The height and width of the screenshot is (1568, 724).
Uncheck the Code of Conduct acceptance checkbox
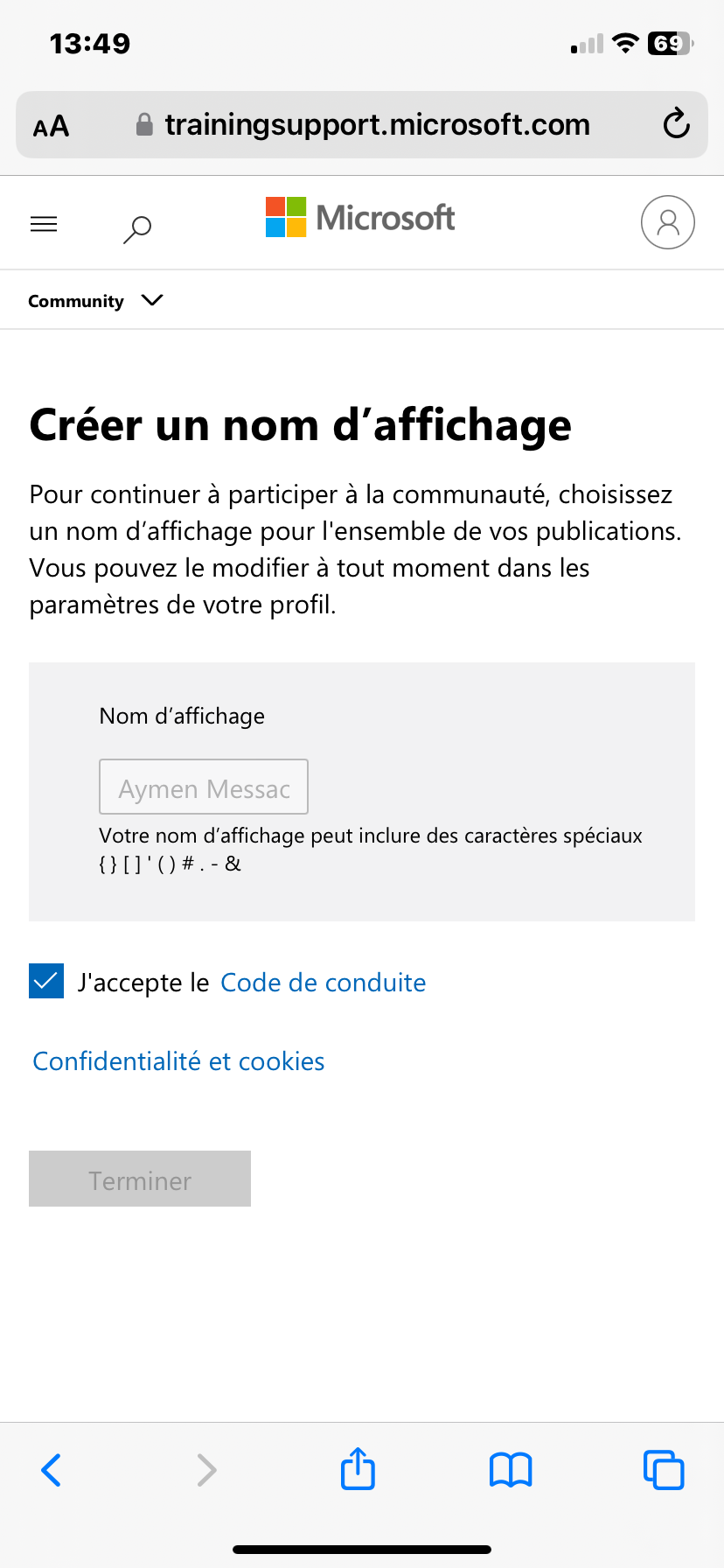tap(46, 981)
